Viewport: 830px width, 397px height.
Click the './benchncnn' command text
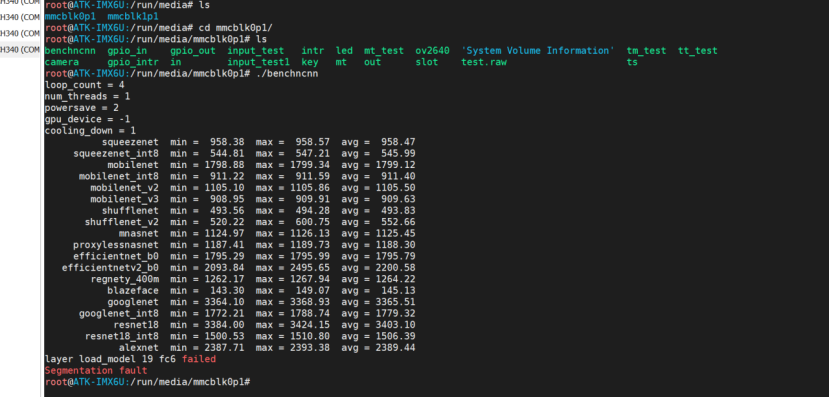pyautogui.click(x=287, y=74)
